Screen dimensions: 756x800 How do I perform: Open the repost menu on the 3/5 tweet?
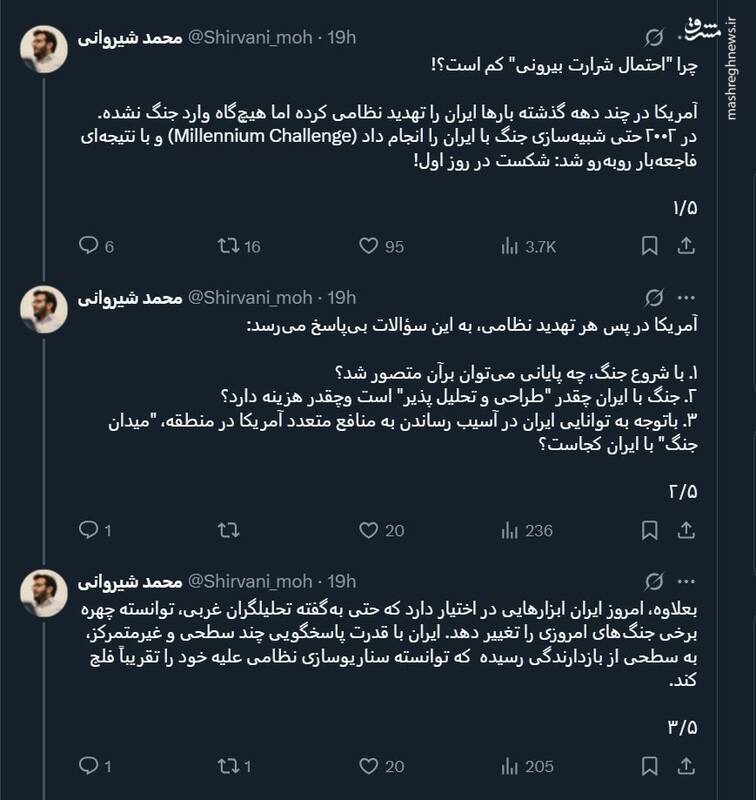[229, 767]
